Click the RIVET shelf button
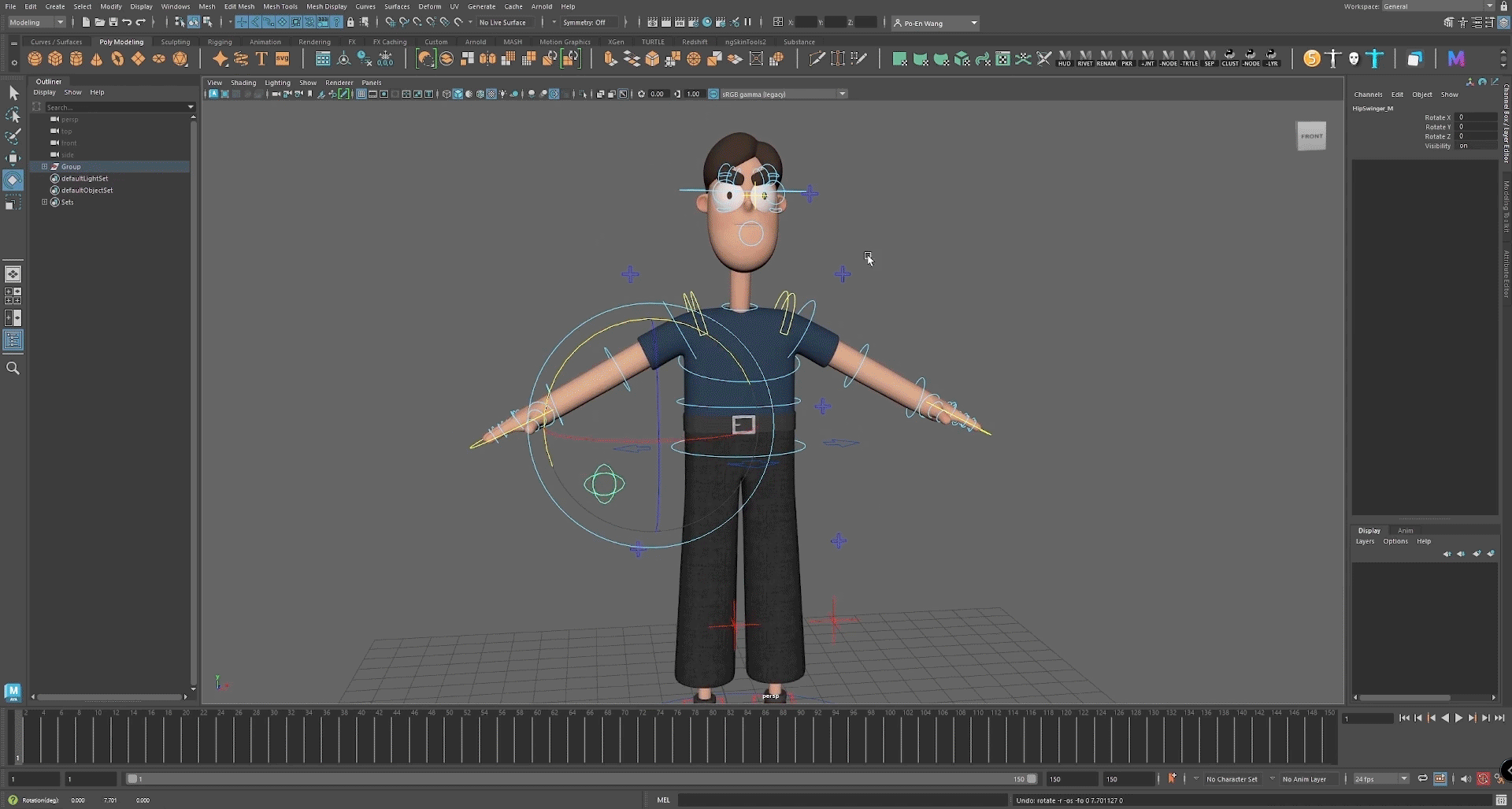Viewport: 1512px width, 809px height. [x=1084, y=59]
